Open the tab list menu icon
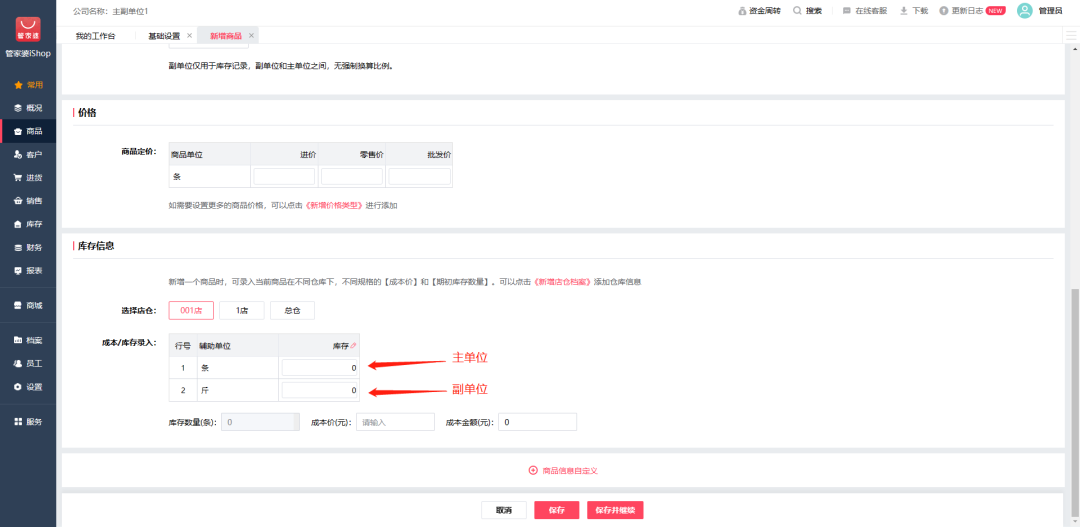Screen dimensions: 1080x527 tap(1070, 36)
